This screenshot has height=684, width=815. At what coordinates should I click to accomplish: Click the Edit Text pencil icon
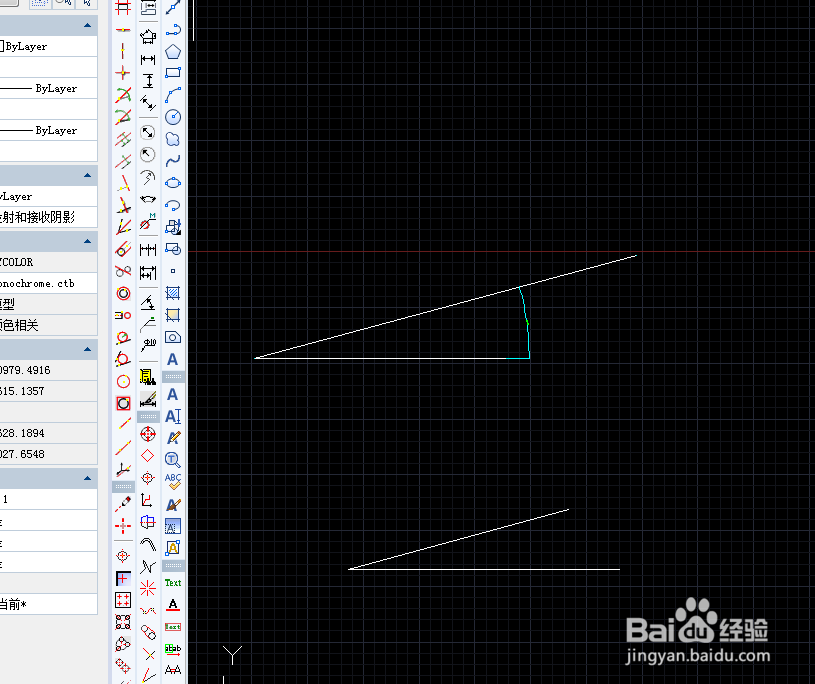pos(173,438)
